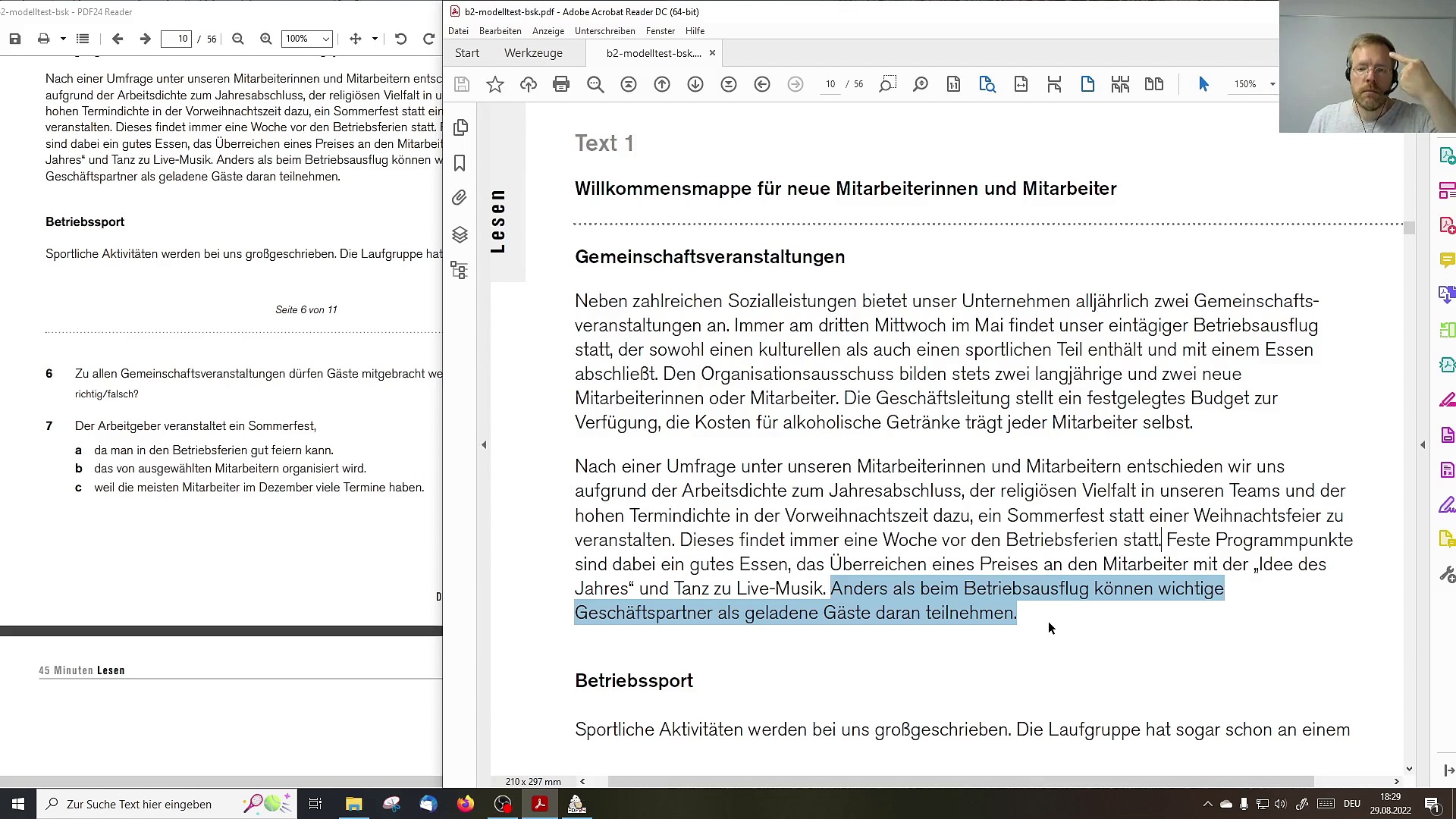This screenshot has width=1456, height=819.
Task: Activate the selection arrow tool
Action: click(x=1203, y=84)
